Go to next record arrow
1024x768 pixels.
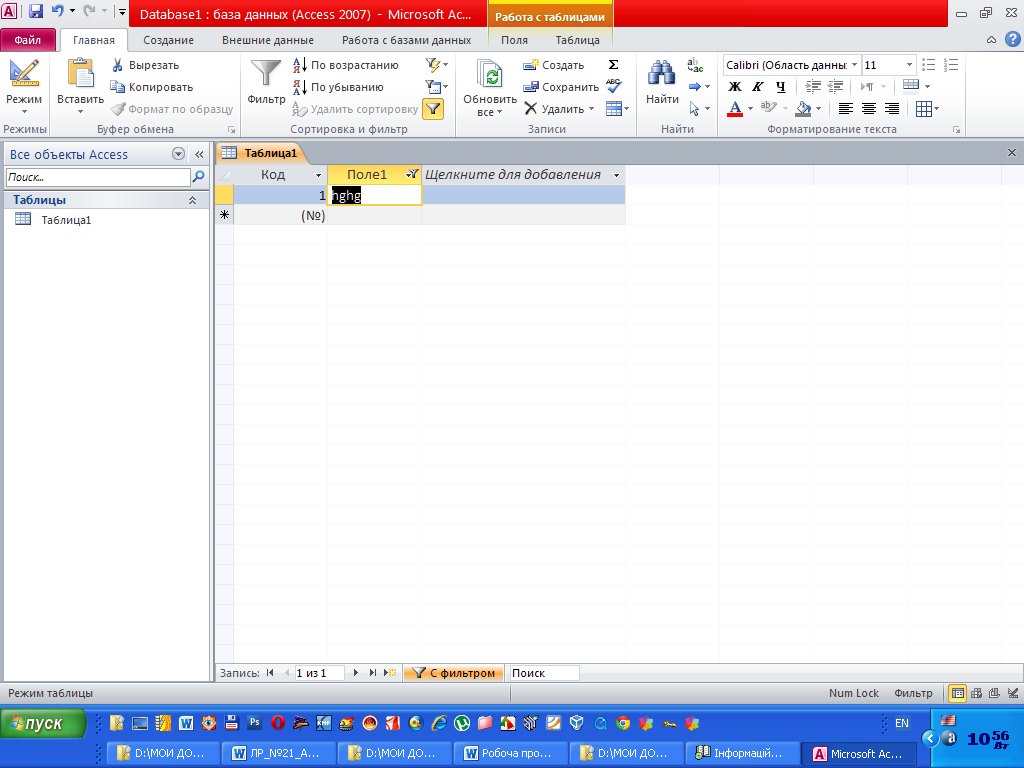coord(355,673)
